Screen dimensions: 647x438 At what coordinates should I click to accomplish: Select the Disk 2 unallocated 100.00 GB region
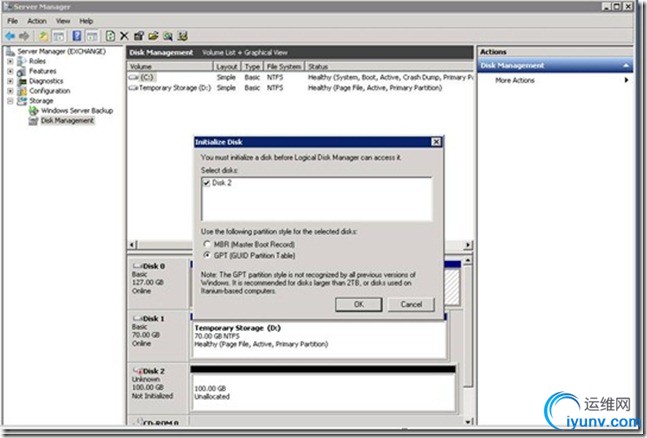click(x=323, y=391)
